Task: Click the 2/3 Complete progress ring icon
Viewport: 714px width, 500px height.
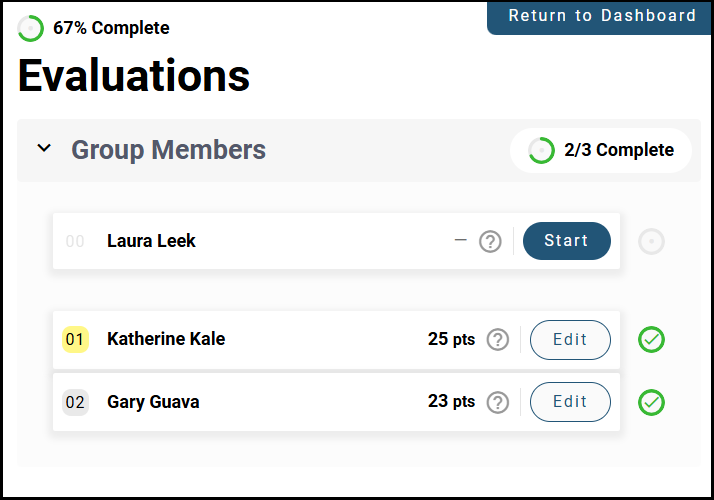Action: point(541,151)
